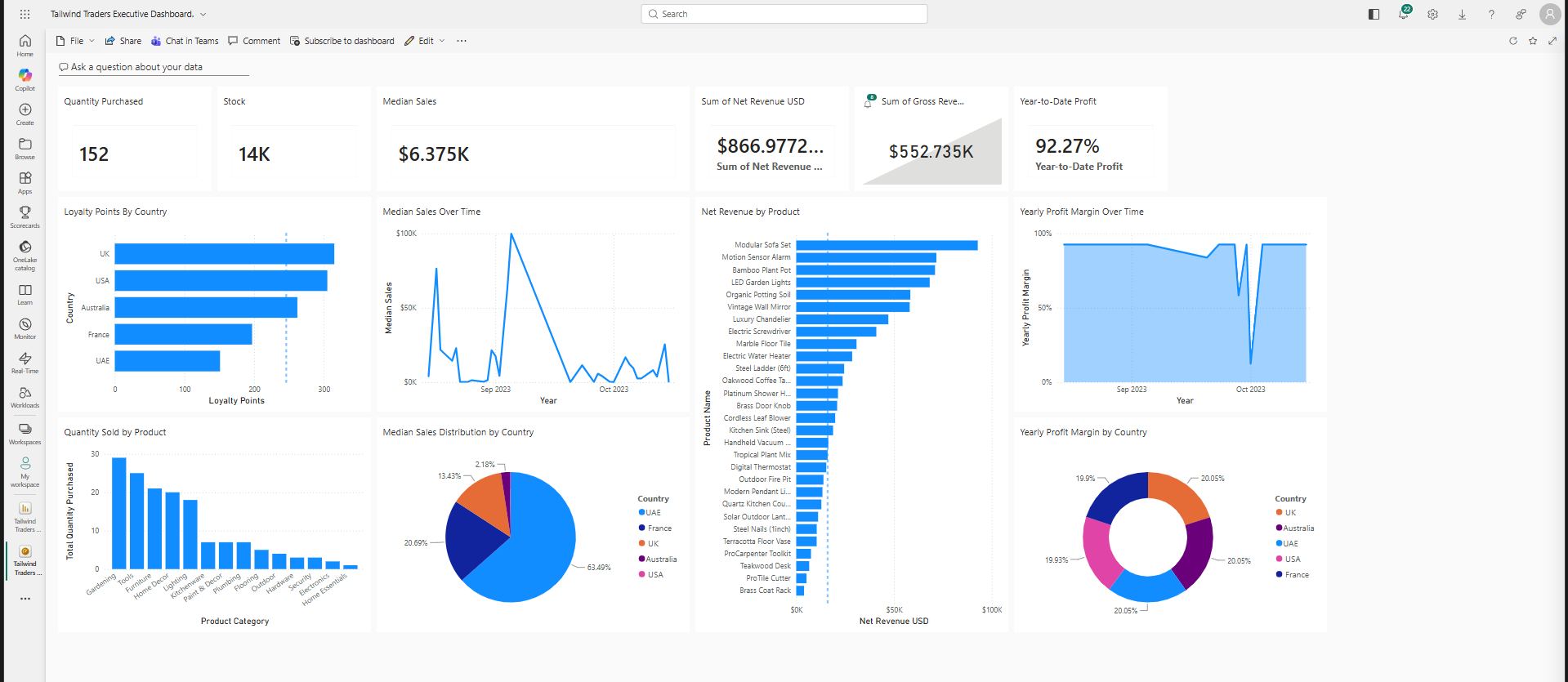The width and height of the screenshot is (1568, 682).
Task: Open the account profile avatar
Action: [x=1550, y=14]
